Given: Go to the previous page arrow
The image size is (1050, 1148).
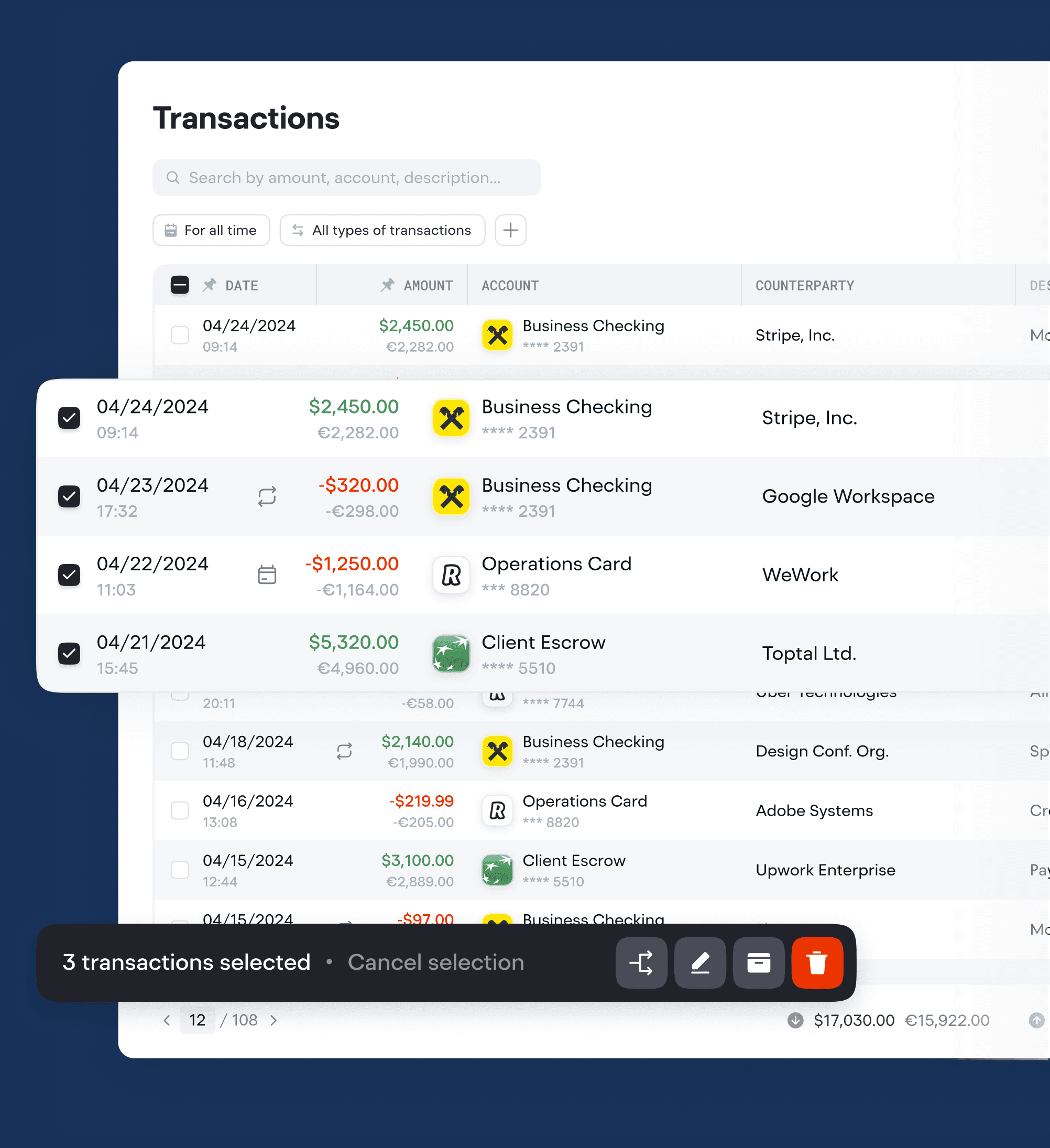Looking at the screenshot, I should click(167, 1021).
